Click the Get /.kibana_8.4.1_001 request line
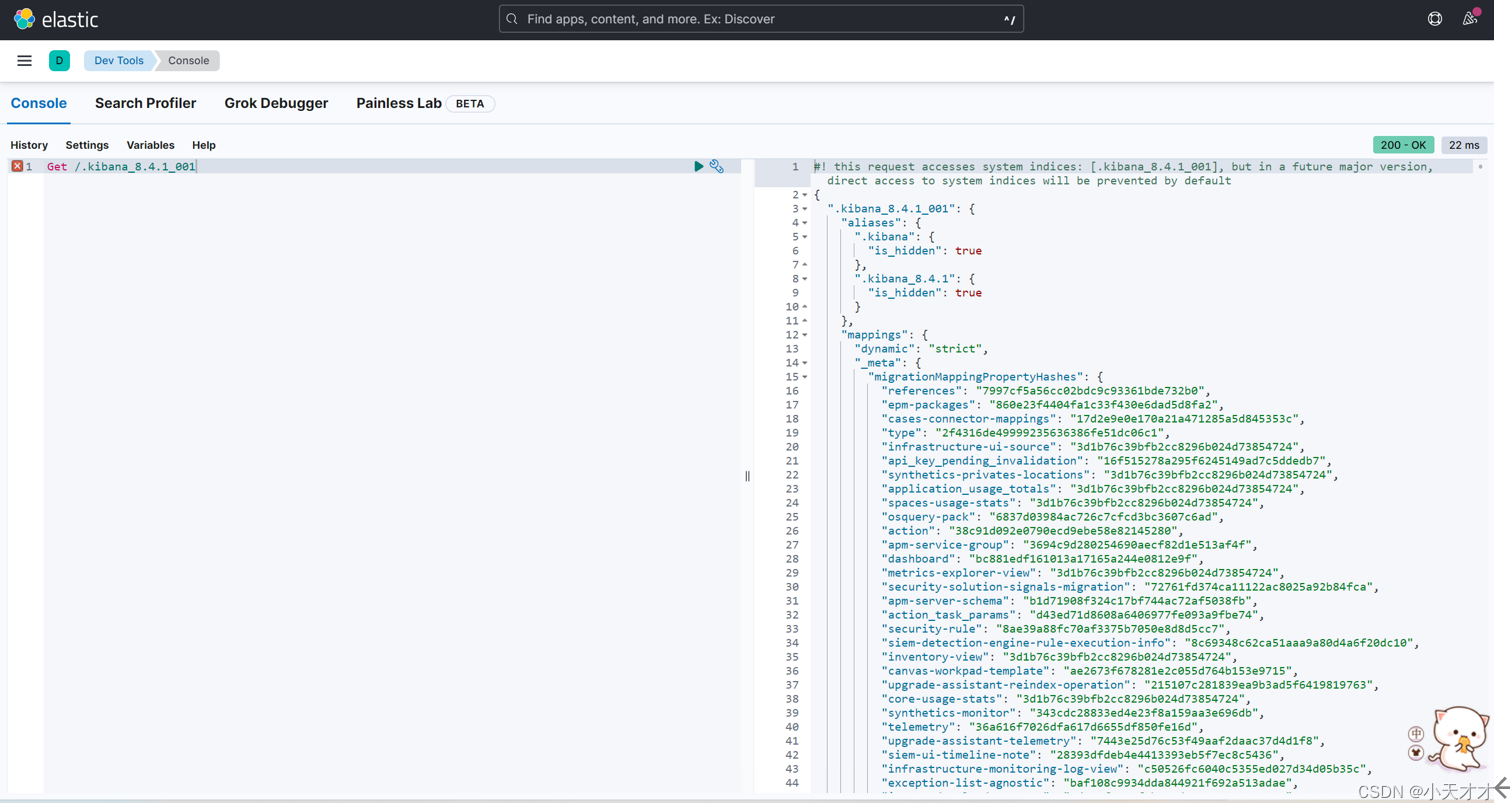Image resolution: width=1510 pixels, height=810 pixels. click(121, 166)
